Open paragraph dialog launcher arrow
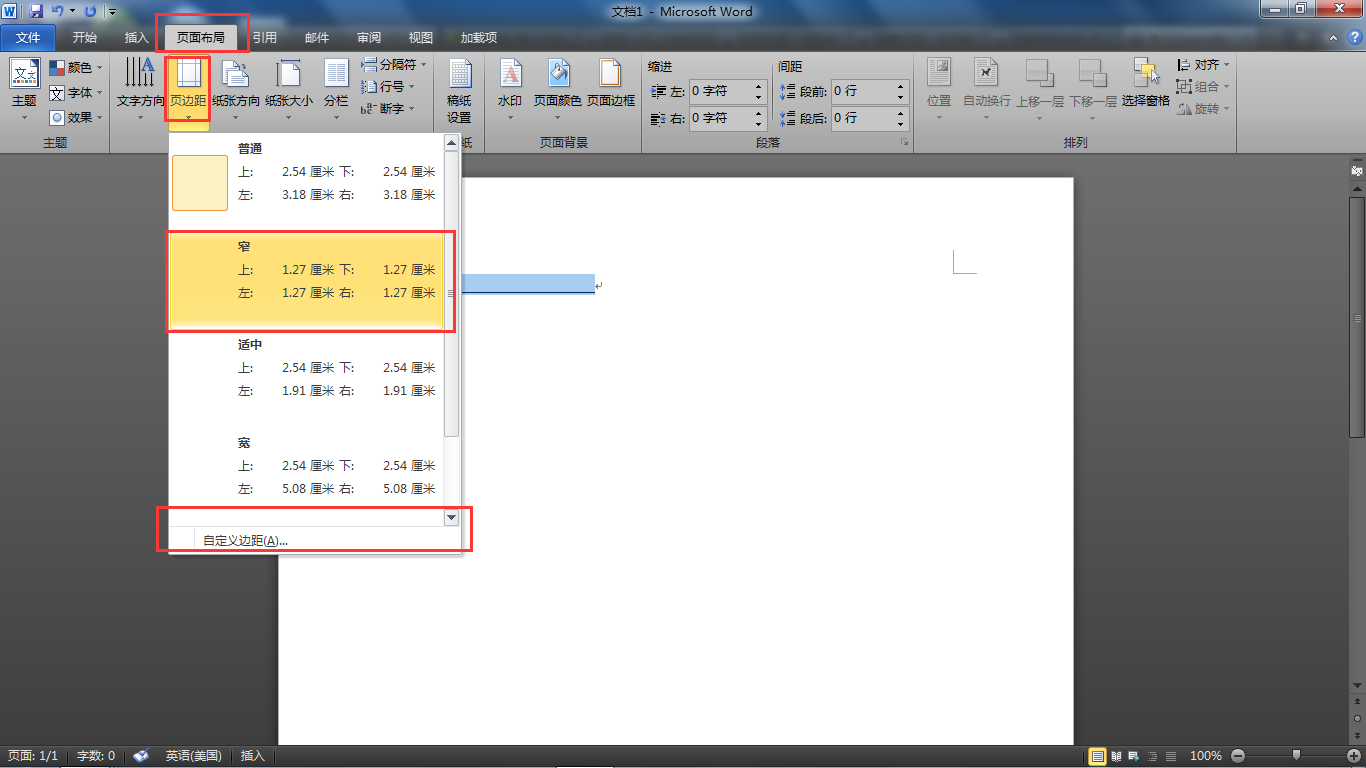 pyautogui.click(x=904, y=143)
